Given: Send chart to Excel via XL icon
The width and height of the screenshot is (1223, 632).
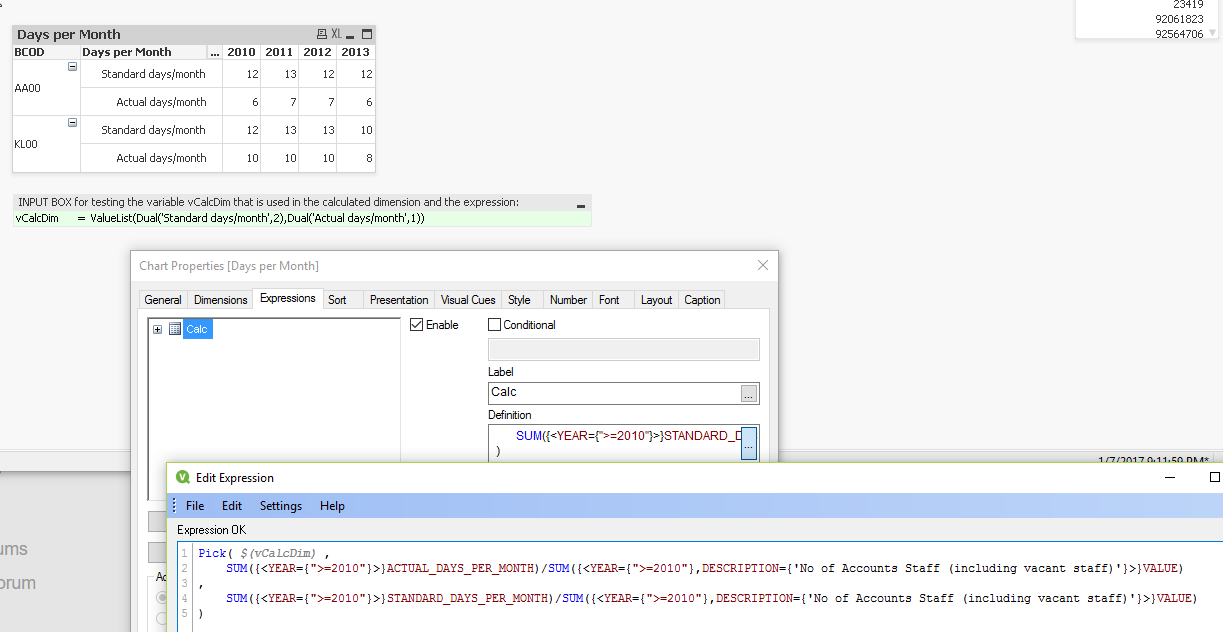Looking at the screenshot, I should [x=336, y=34].
